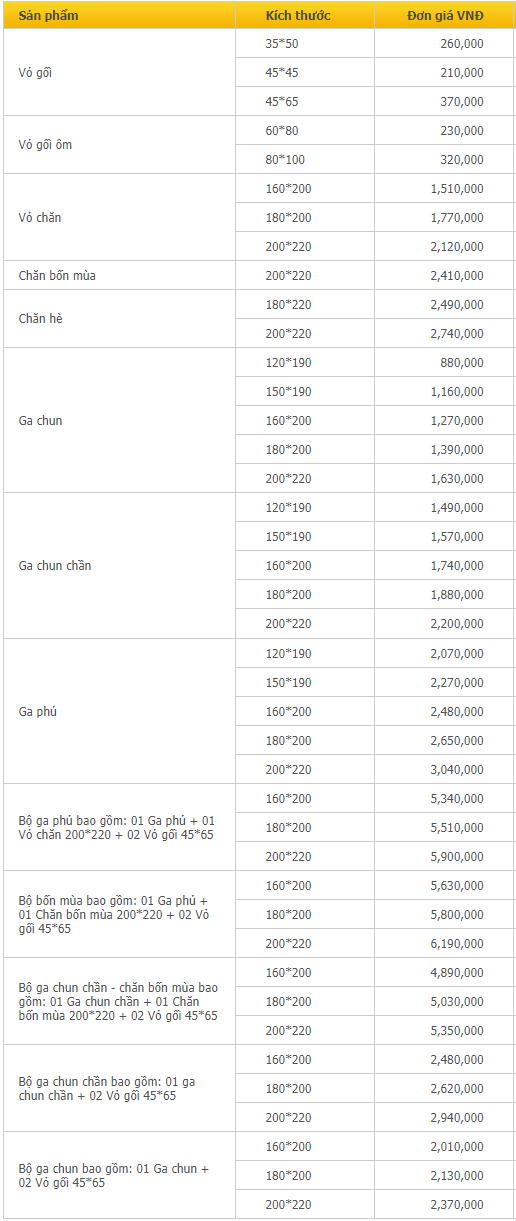The width and height of the screenshot is (516, 1221).
Task: Select the 35*50 size cell
Action: point(306,43)
